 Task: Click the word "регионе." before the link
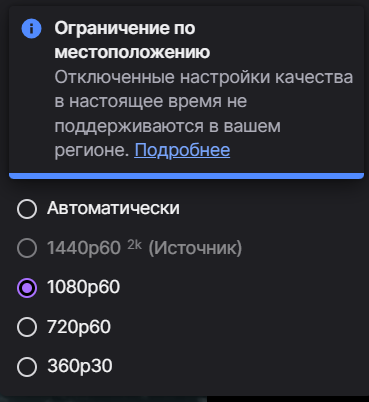pyautogui.click(x=92, y=150)
